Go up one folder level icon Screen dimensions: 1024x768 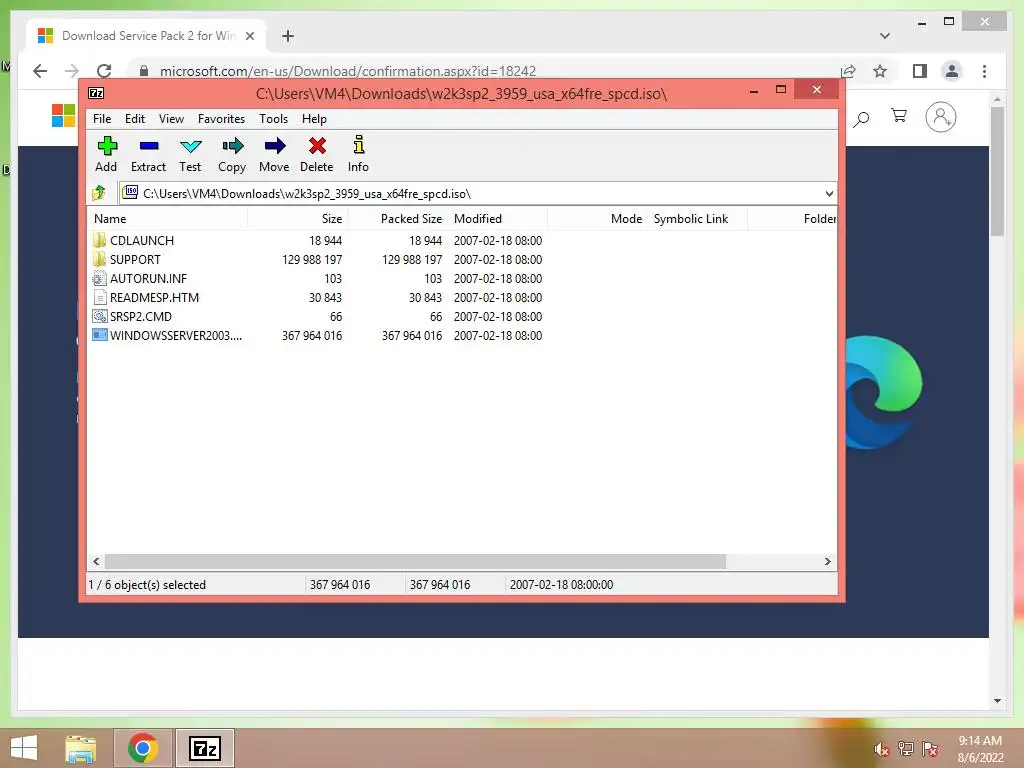99,193
